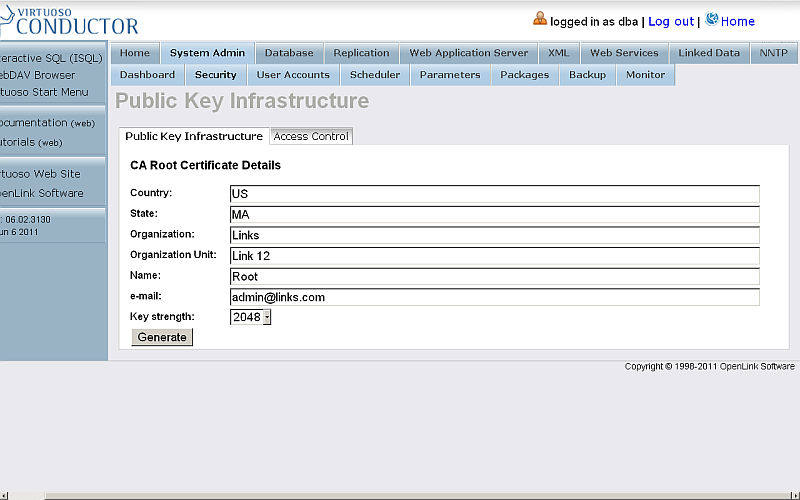Open the Linked Data tab
Viewport: 800px width, 500px height.
[x=709, y=53]
